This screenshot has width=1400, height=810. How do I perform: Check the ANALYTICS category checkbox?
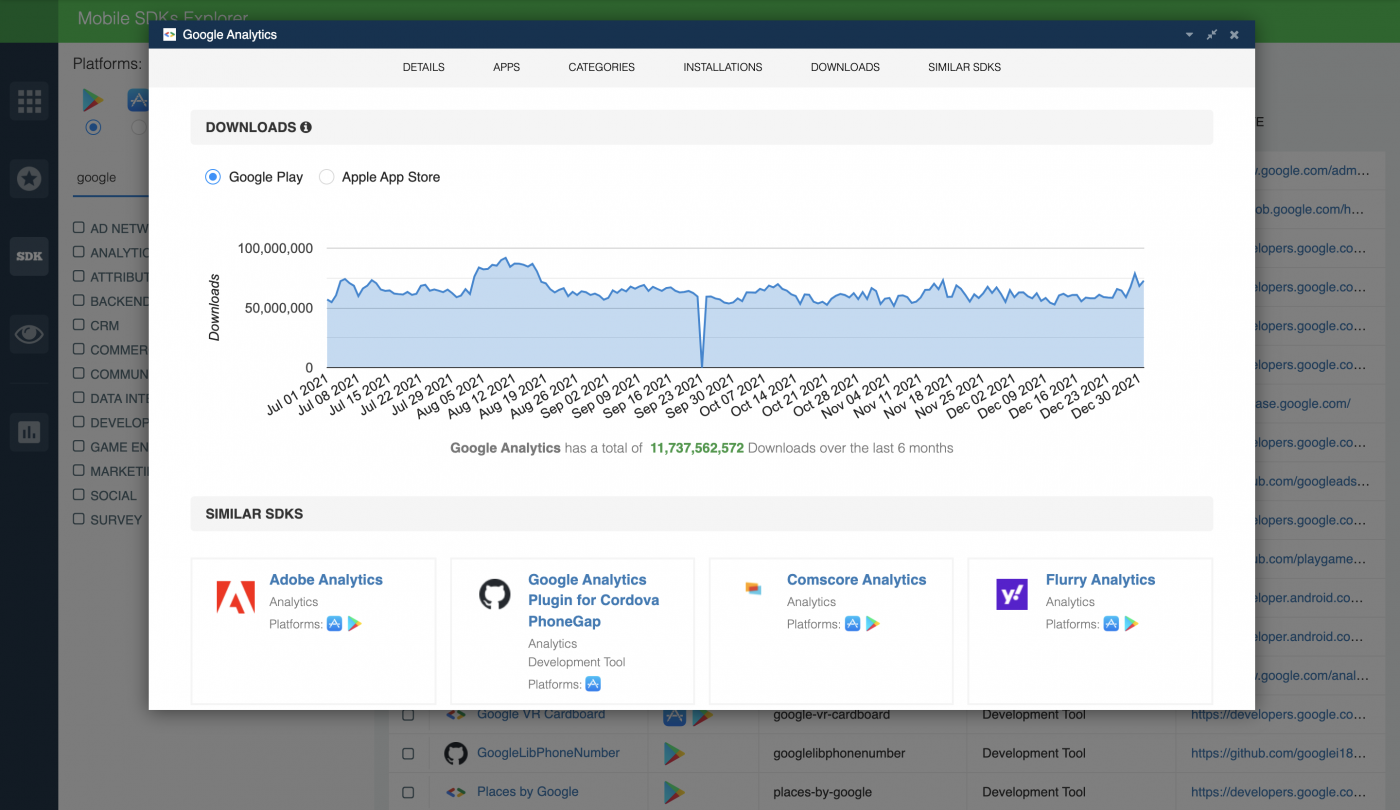pyautogui.click(x=79, y=252)
